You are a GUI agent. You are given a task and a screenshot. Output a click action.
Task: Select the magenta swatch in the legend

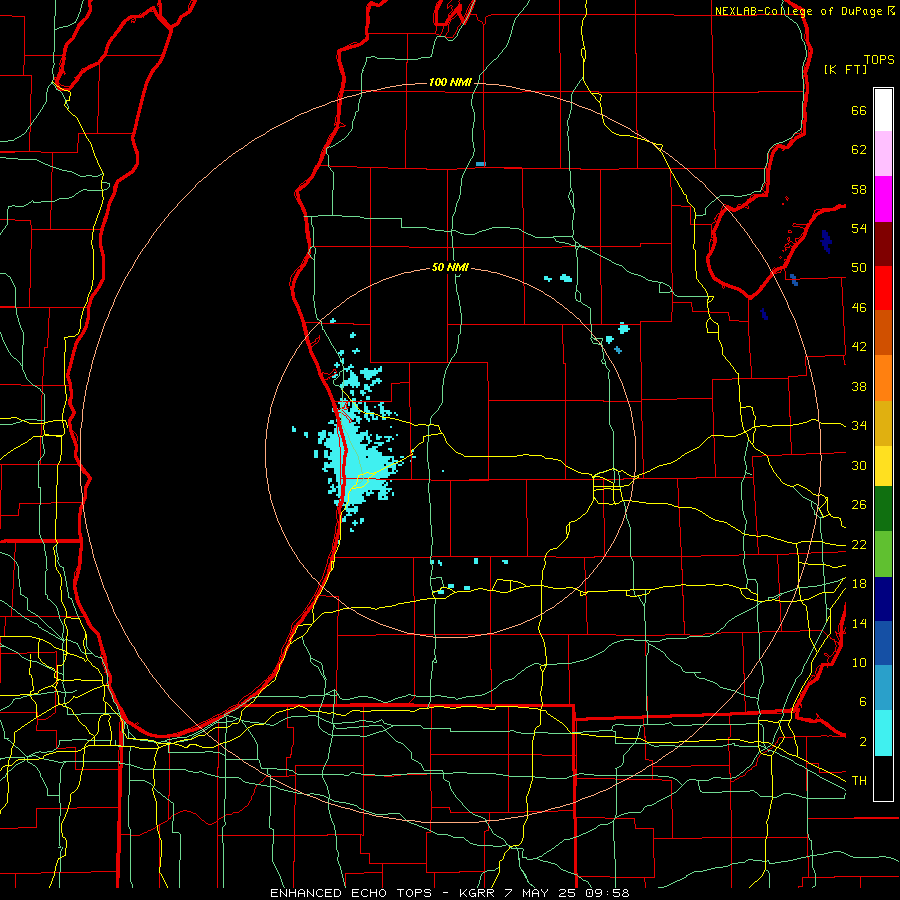point(883,199)
